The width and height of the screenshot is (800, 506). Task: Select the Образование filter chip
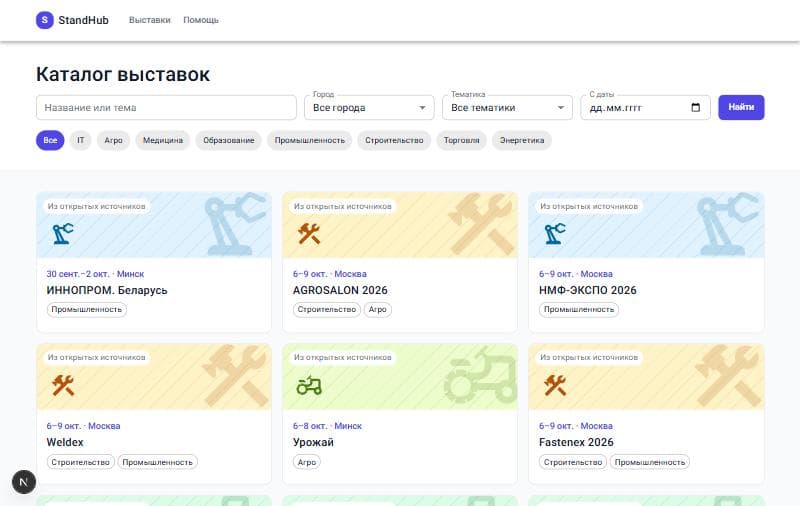229,140
